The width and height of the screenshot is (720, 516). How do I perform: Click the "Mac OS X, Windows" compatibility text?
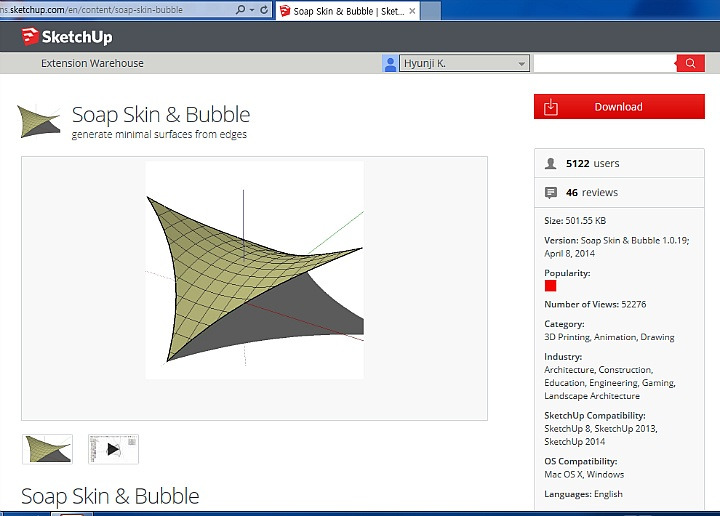pyautogui.click(x=584, y=474)
